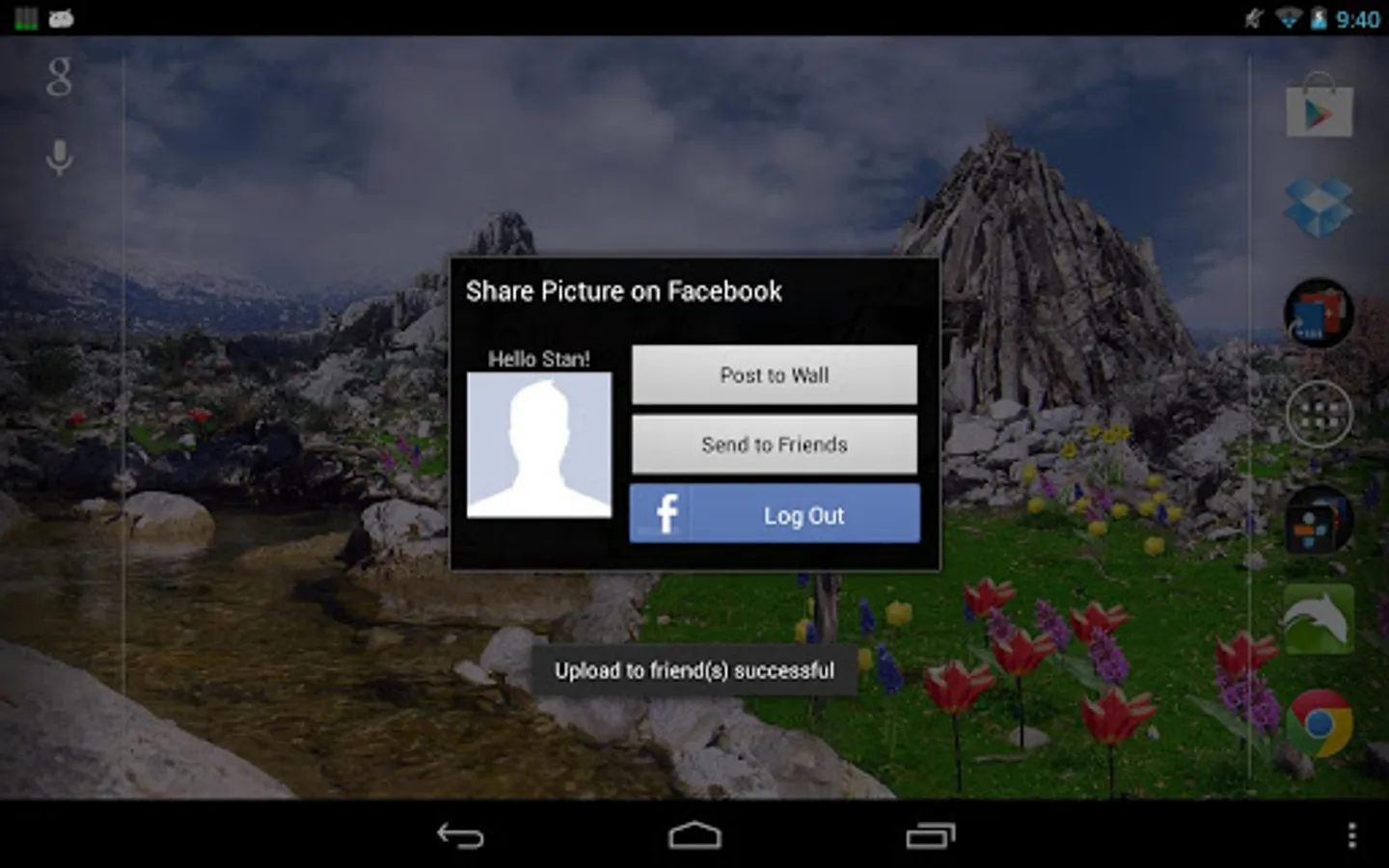Launch the Dropbox app
Viewport: 1389px width, 868px height.
click(x=1319, y=207)
